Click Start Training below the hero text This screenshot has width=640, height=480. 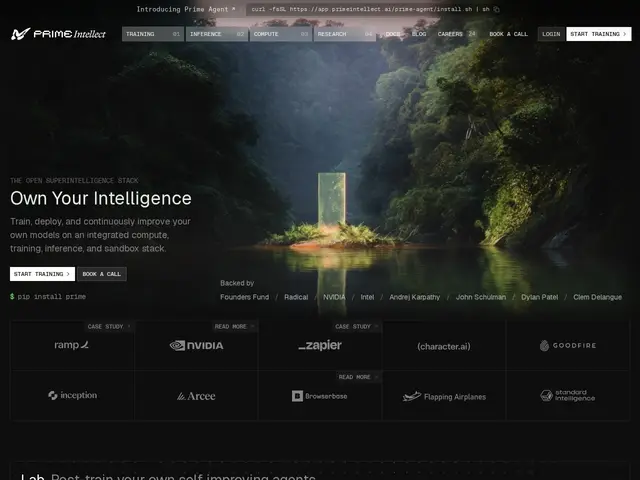click(42, 274)
